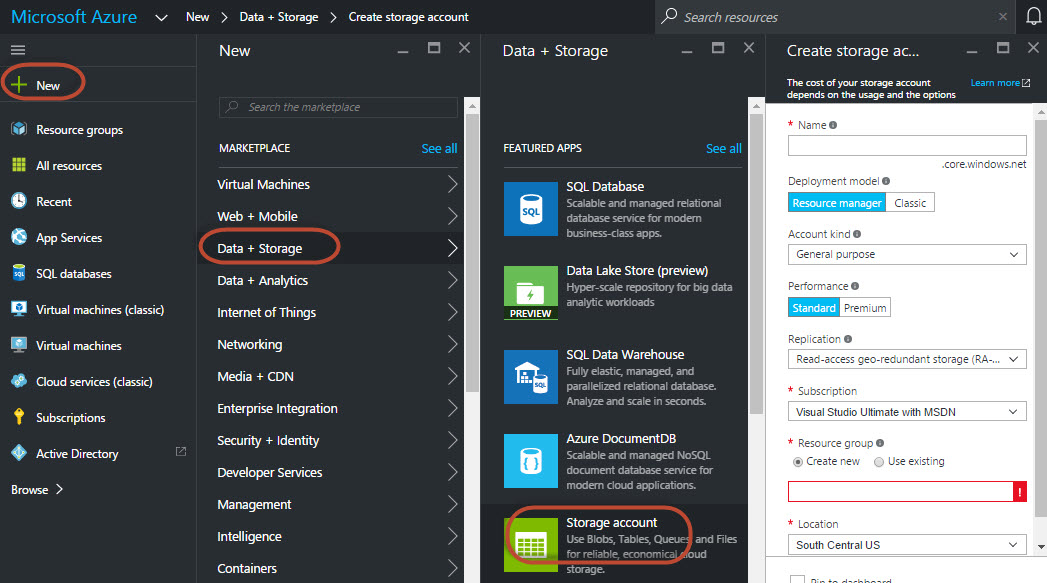Click the Subscriptions key icon in sidebar
Image resolution: width=1047 pixels, height=583 pixels.
[x=18, y=418]
